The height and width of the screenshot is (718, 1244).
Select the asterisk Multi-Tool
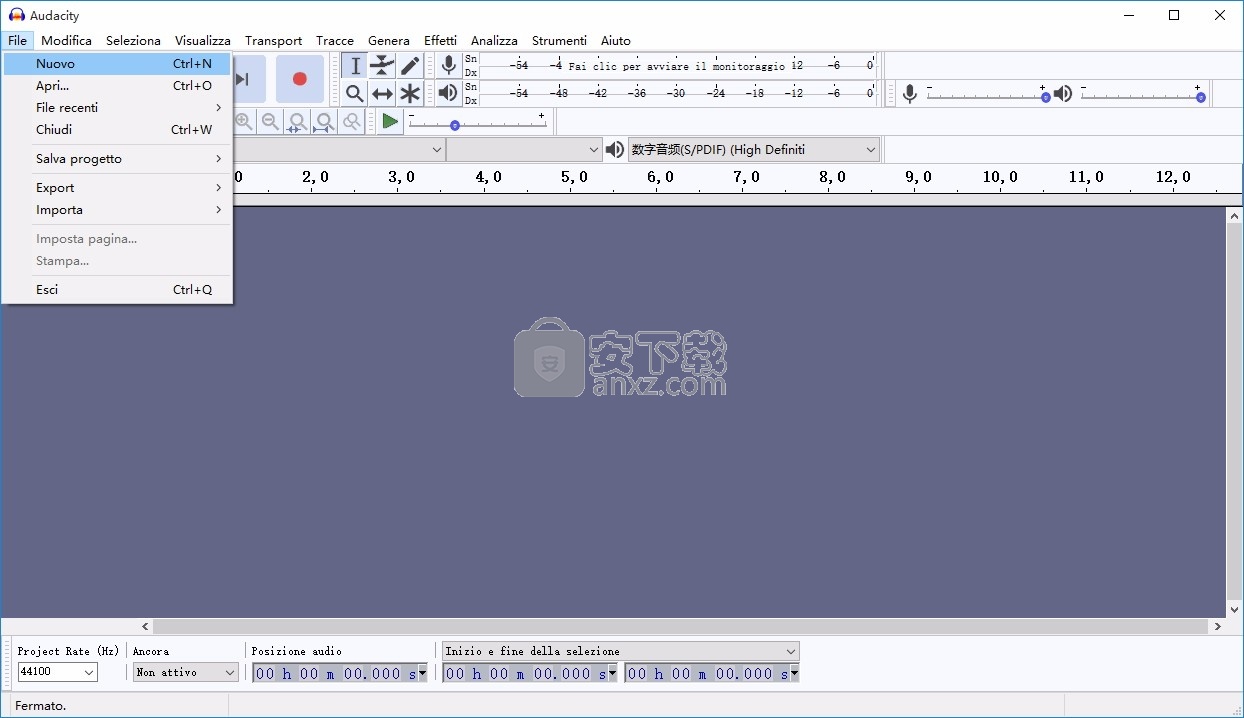[x=410, y=93]
